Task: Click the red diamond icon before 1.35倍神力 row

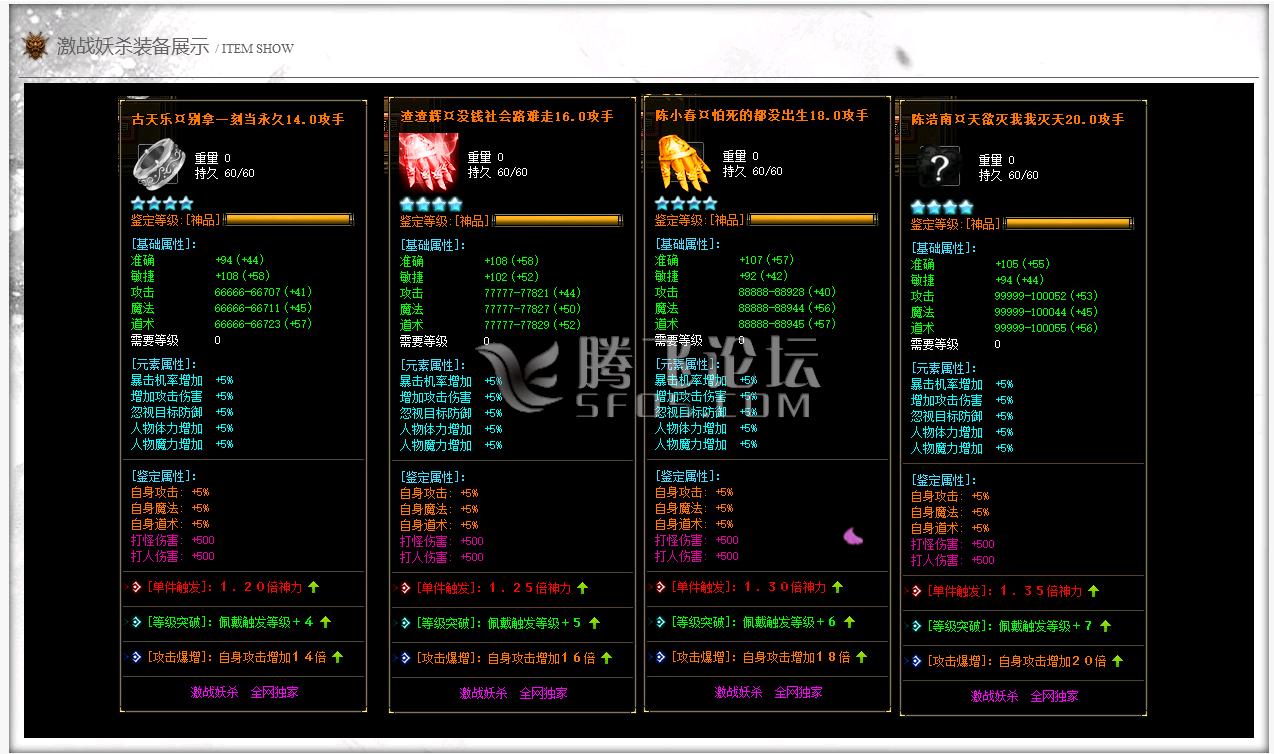Action: (x=917, y=591)
